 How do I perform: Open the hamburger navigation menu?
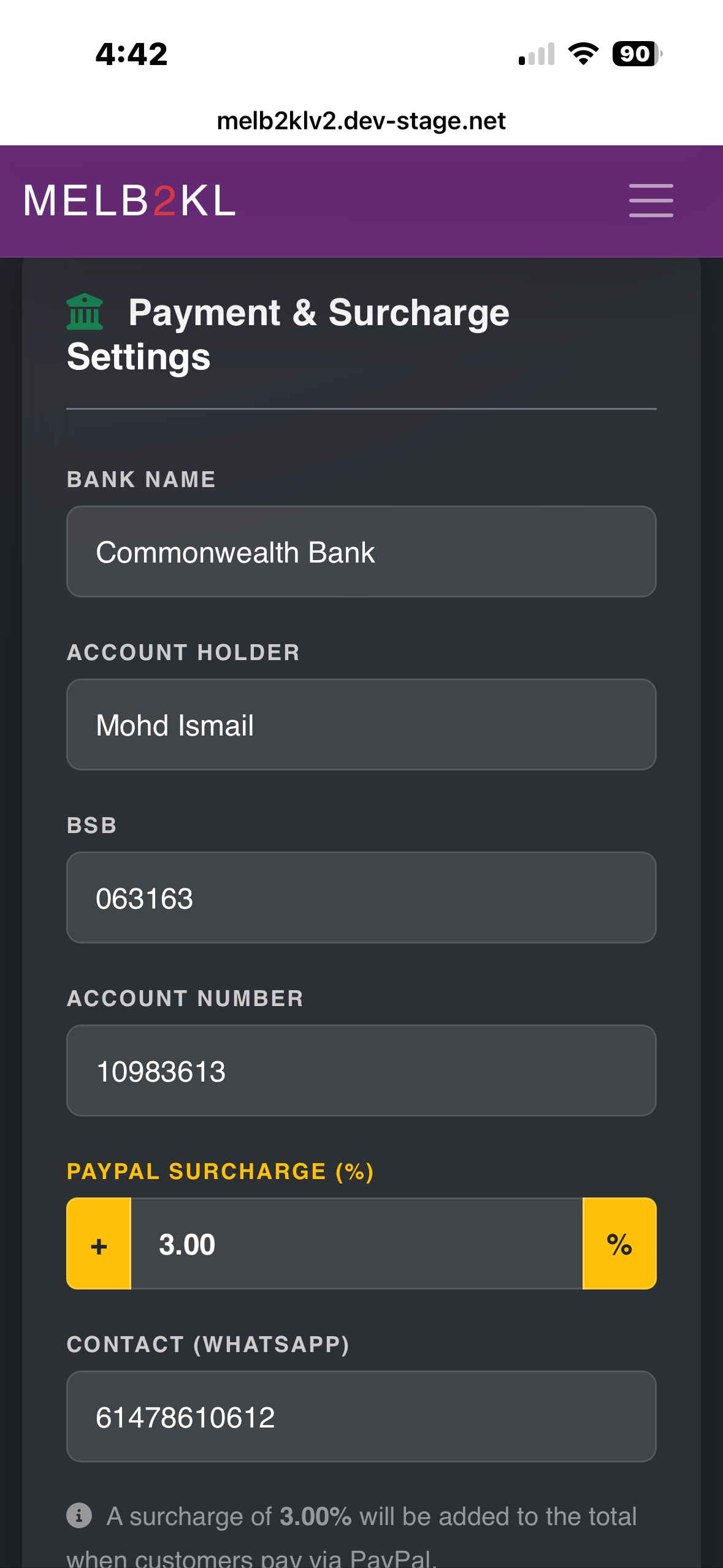[651, 201]
